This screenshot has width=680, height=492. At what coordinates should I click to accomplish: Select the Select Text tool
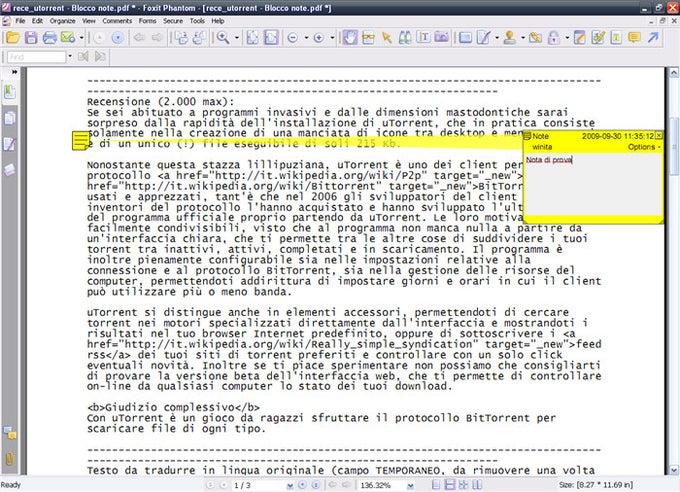424,38
